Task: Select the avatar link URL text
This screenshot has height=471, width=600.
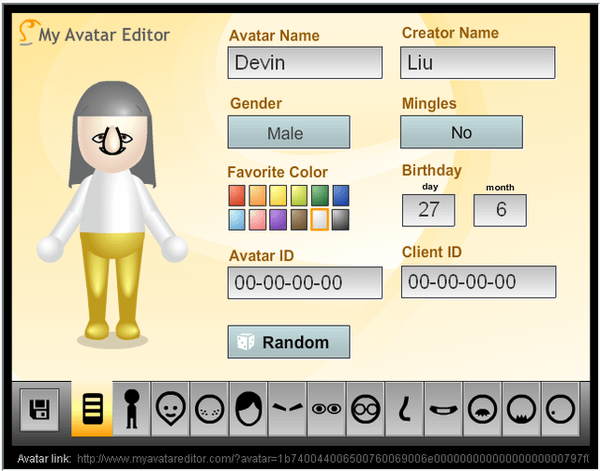Action: (333, 458)
